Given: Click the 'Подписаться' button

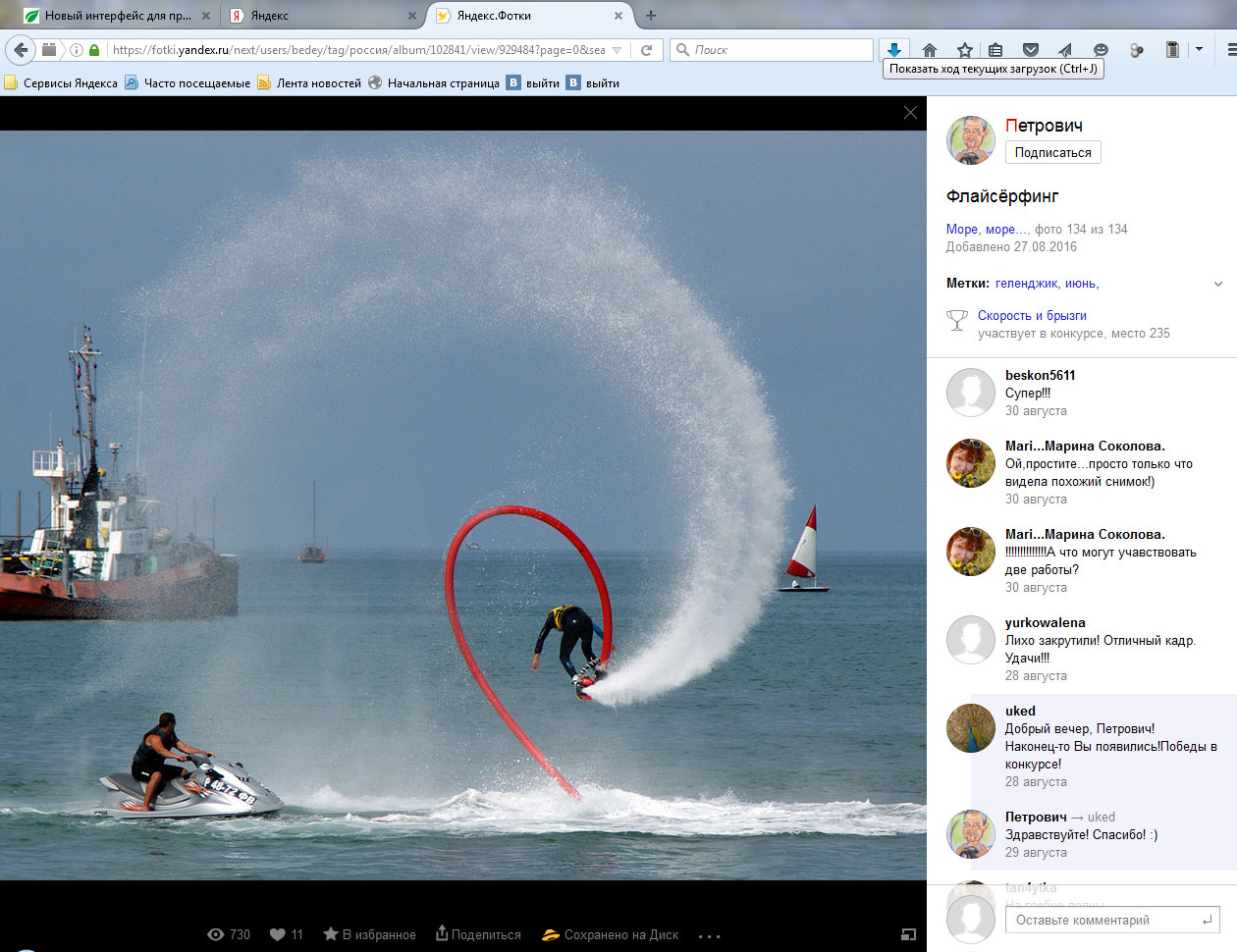Looking at the screenshot, I should [x=1052, y=152].
